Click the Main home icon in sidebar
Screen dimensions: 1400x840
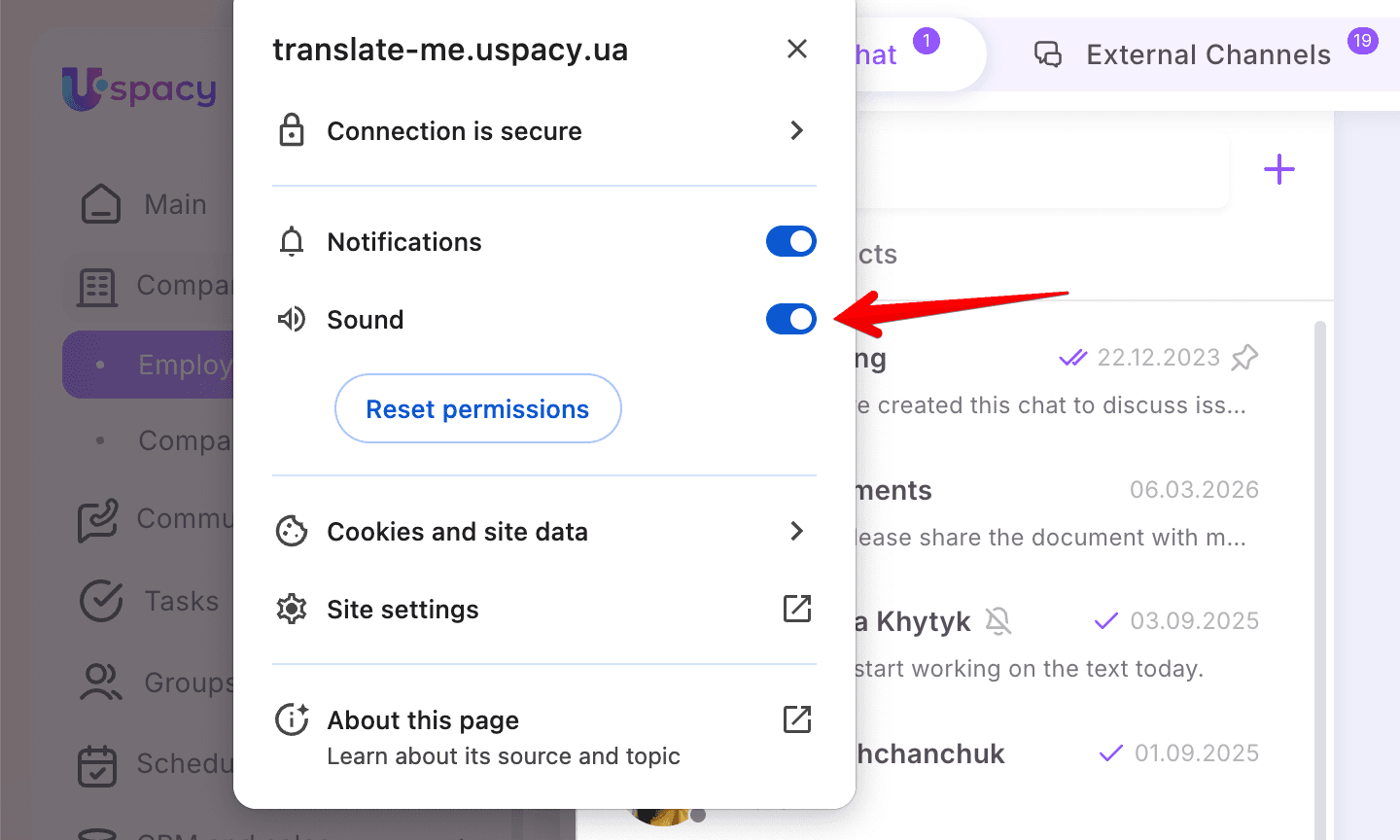[x=101, y=204]
